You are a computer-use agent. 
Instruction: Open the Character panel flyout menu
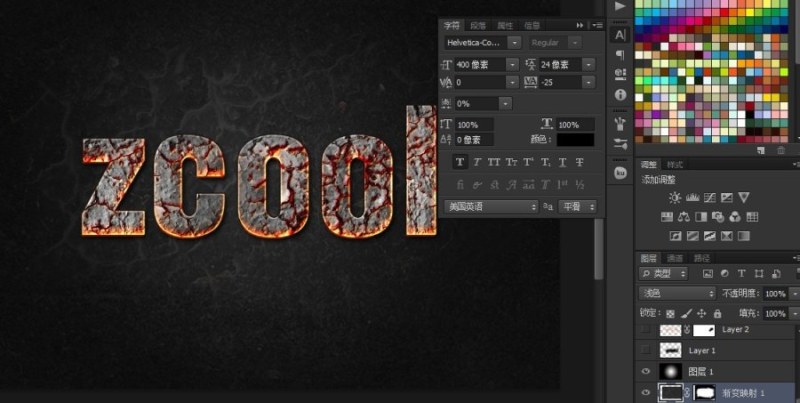(598, 25)
